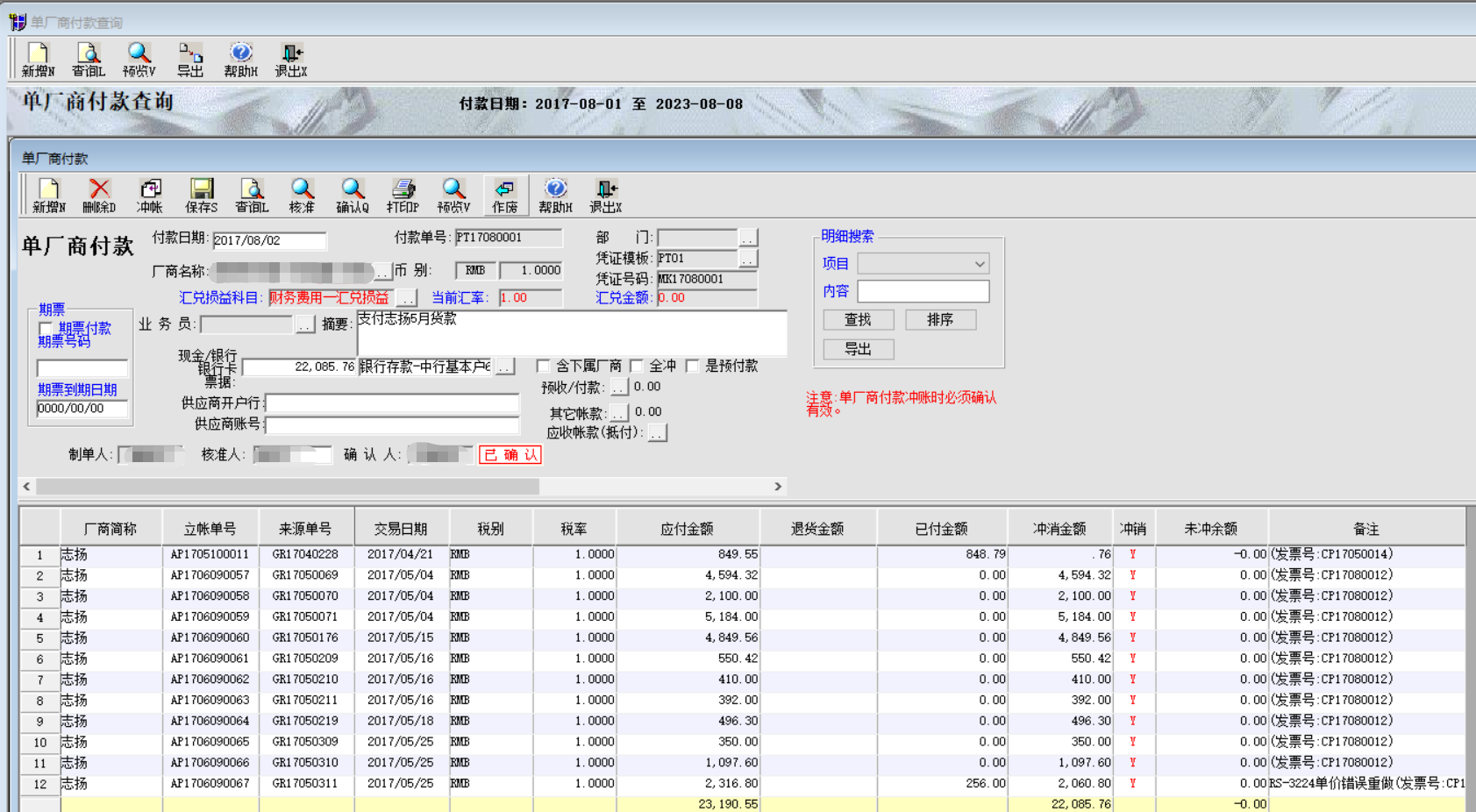Open the 其它帐款 lookup button
1476x812 pixels.
pos(620,412)
